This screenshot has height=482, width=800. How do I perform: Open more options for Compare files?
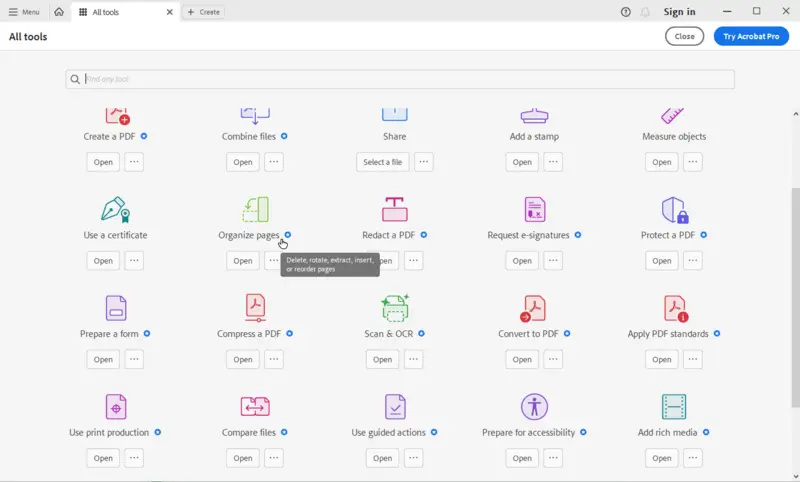coord(274,458)
